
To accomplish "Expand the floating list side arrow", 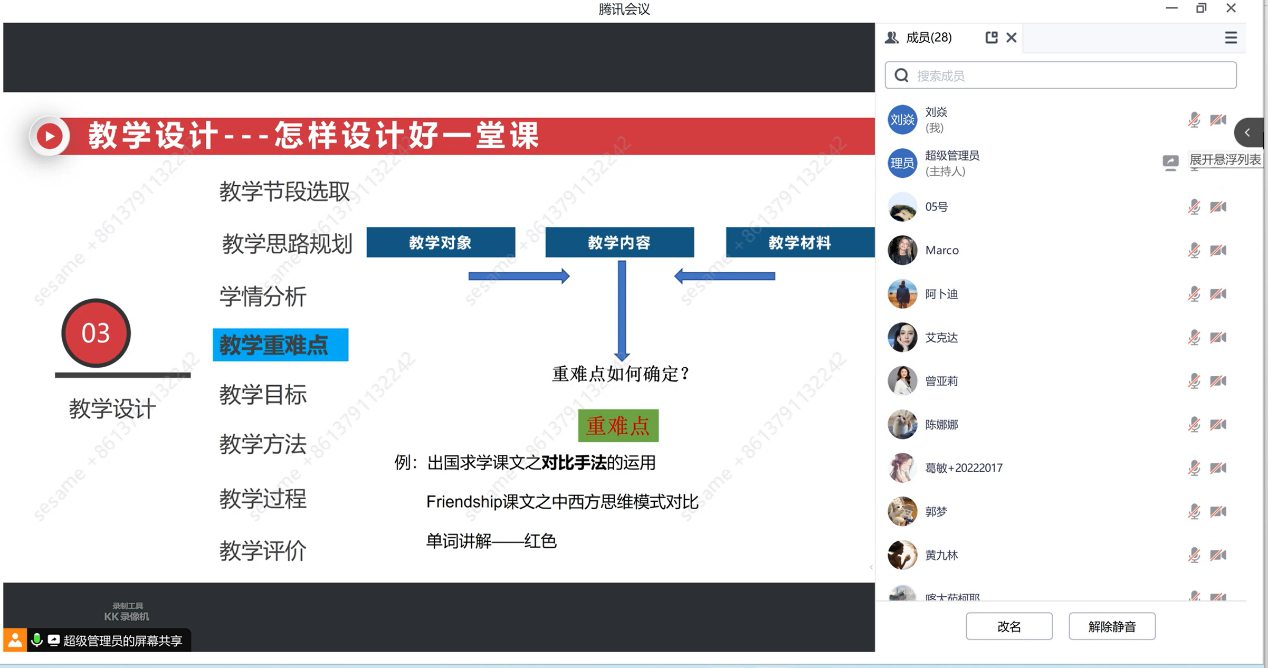I will click(x=1248, y=133).
